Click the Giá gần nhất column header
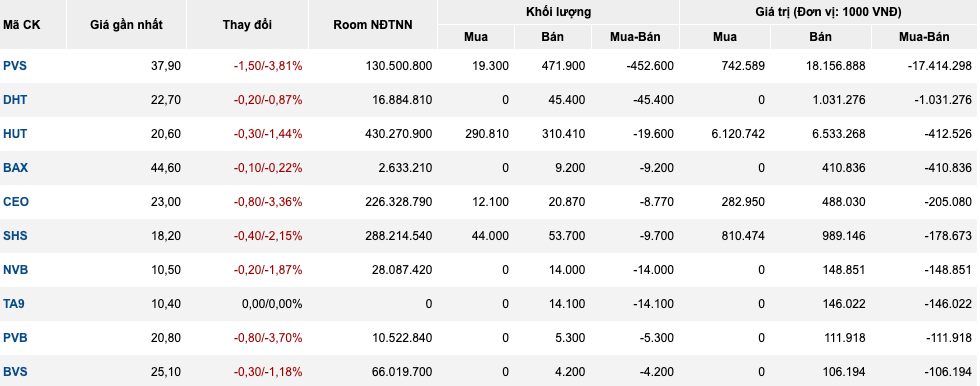 (x=126, y=25)
